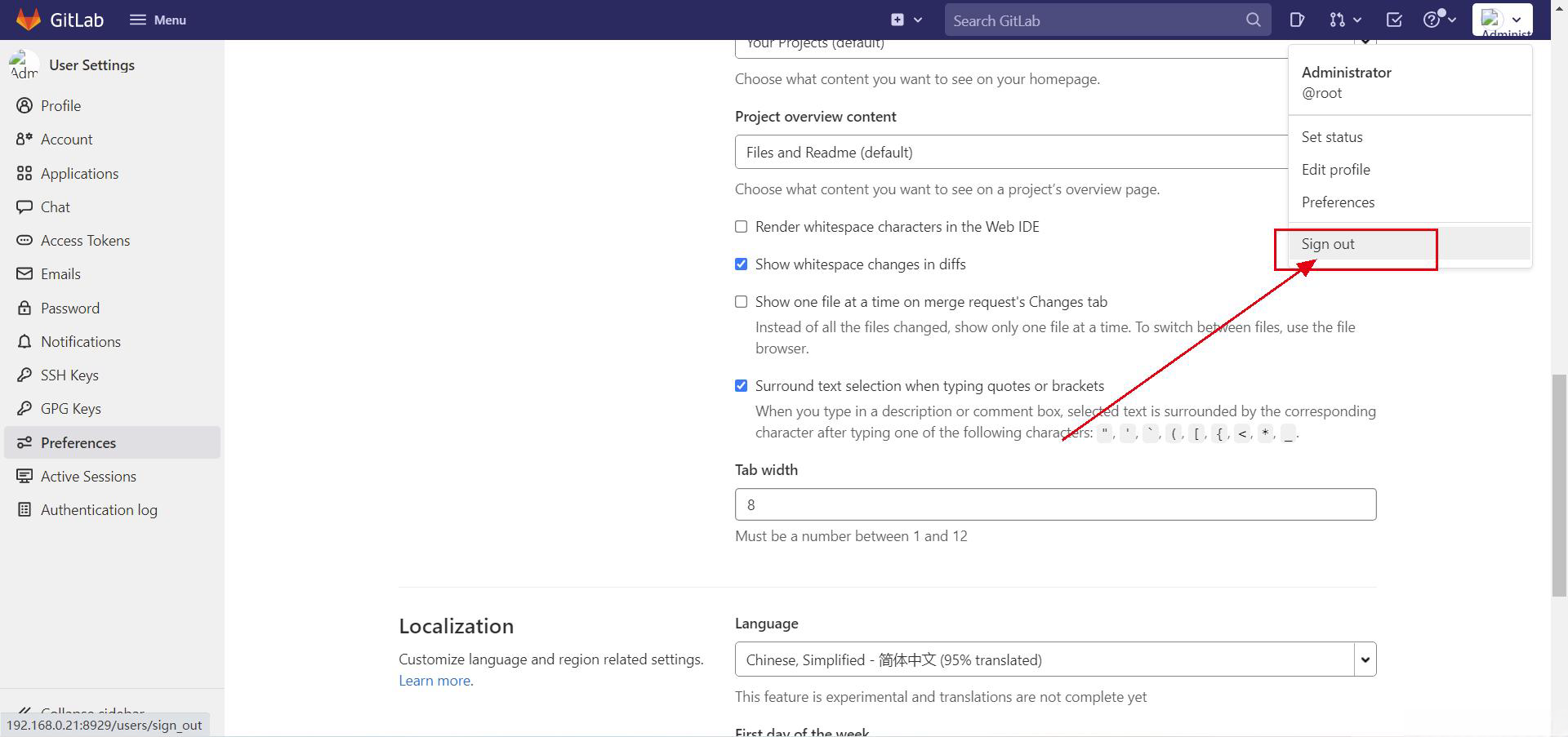
Task: Open the To-Do List checkmark icon
Action: 1394,20
